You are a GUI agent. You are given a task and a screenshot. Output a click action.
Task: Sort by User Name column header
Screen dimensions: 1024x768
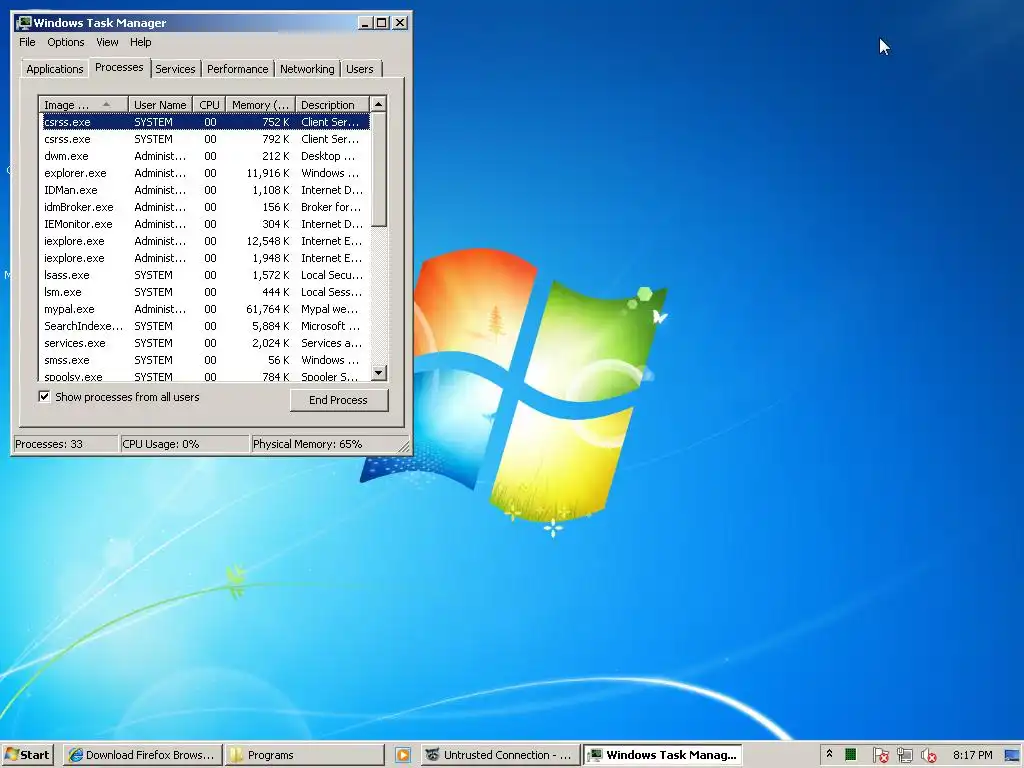click(160, 104)
